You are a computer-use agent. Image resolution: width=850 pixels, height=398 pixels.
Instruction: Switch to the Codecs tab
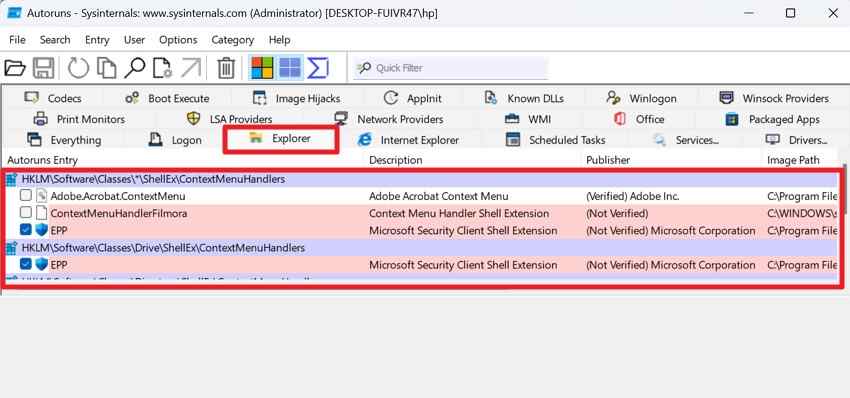(x=53, y=98)
